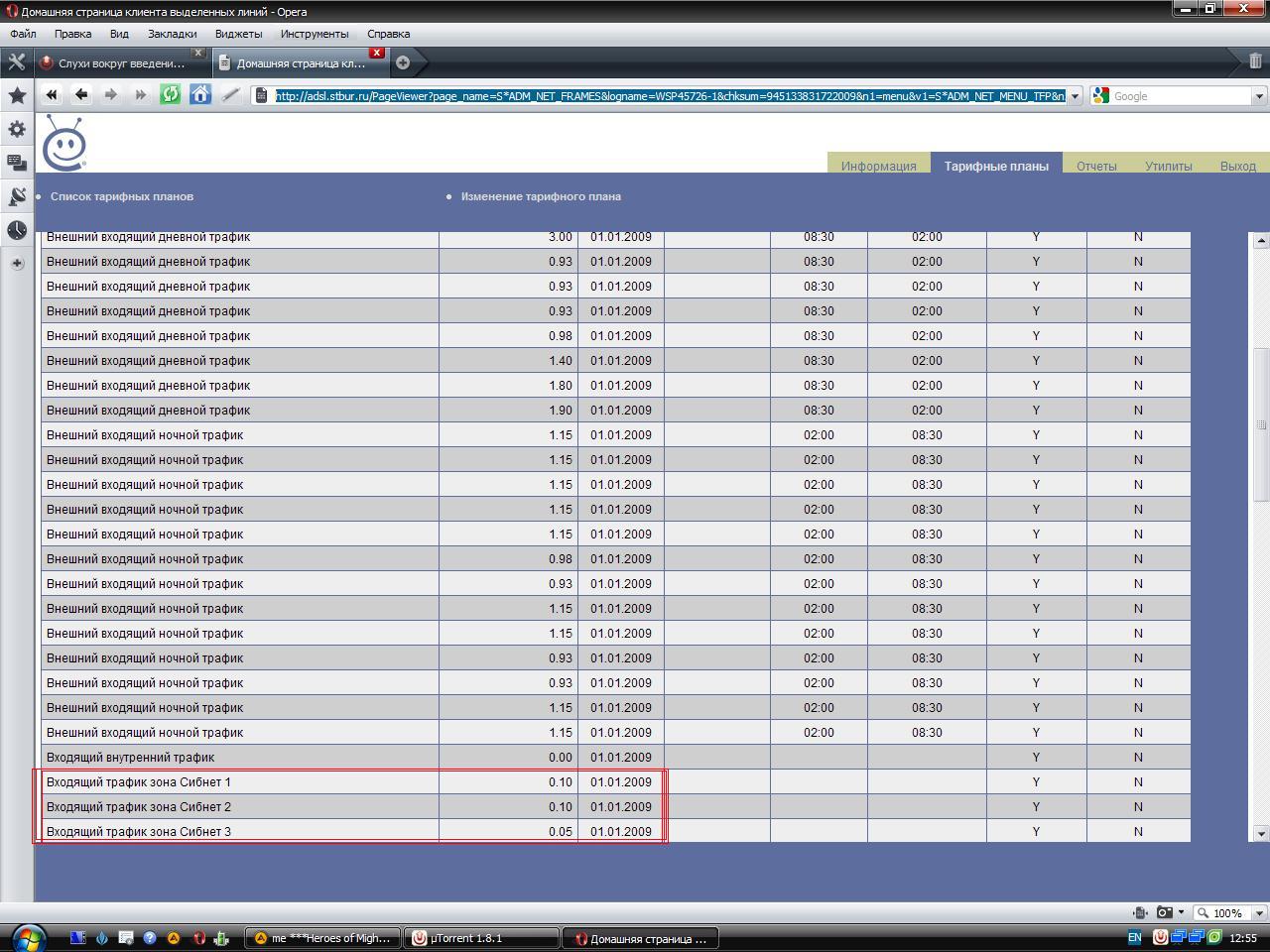Viewport: 1270px width, 952px height.
Task: Open the Opera panels wrench icon
Action: (17, 61)
